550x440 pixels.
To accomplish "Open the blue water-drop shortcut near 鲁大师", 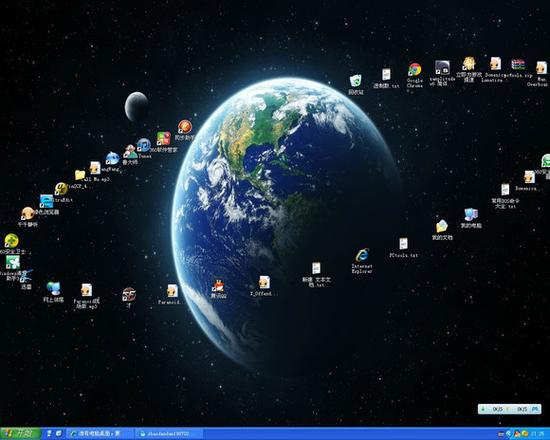I will click(112, 159).
